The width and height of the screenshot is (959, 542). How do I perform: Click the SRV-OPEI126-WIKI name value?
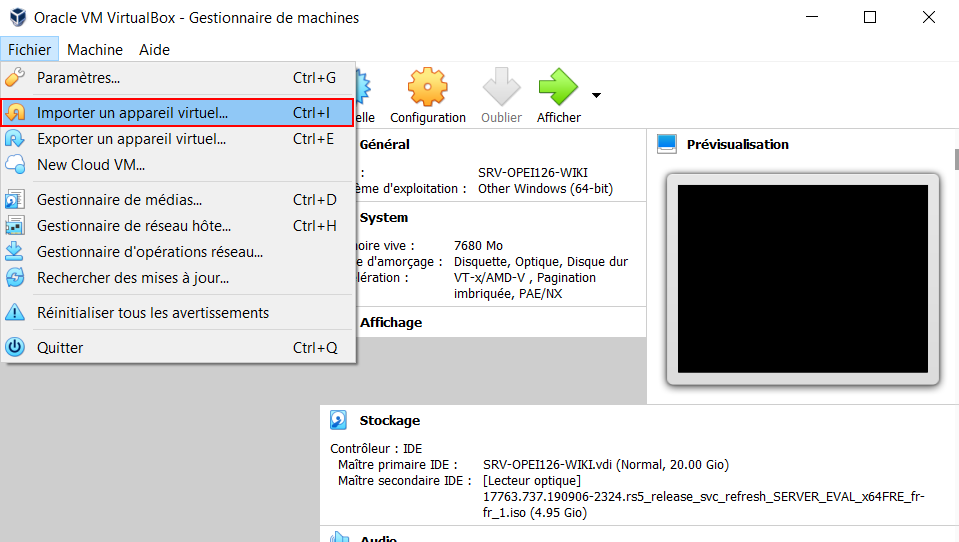coord(533,173)
